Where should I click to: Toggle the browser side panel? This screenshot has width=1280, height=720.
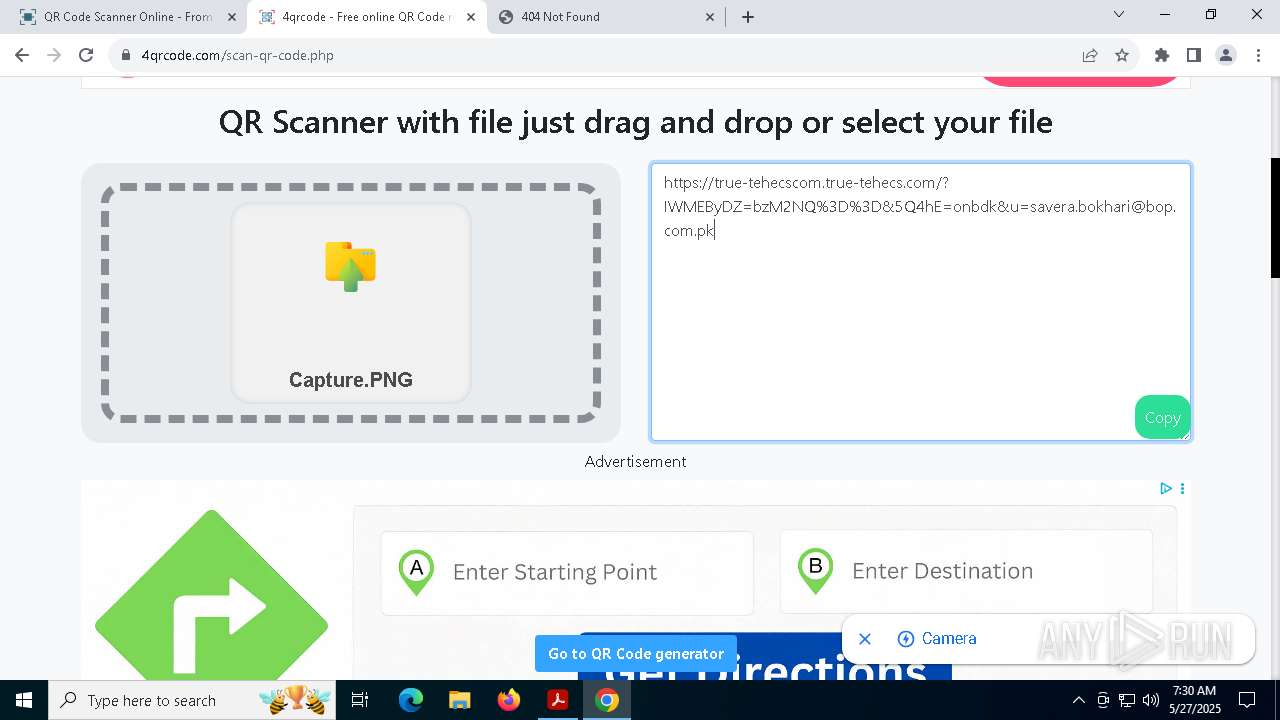(1194, 55)
